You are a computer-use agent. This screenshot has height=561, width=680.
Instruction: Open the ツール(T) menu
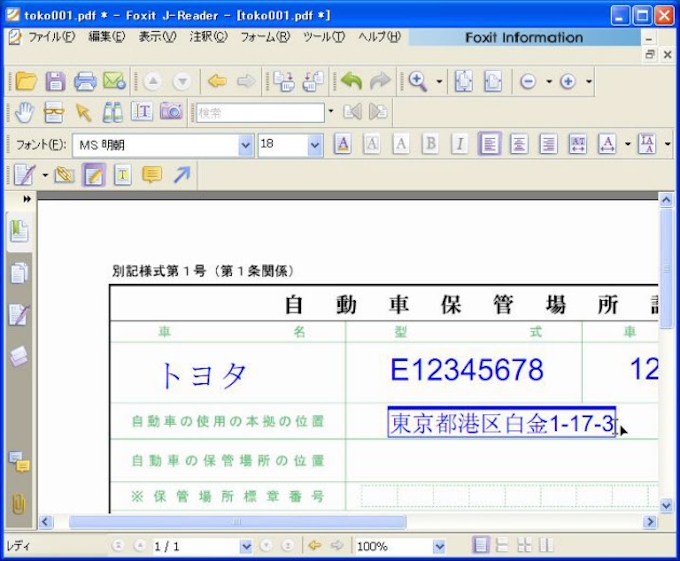323,37
